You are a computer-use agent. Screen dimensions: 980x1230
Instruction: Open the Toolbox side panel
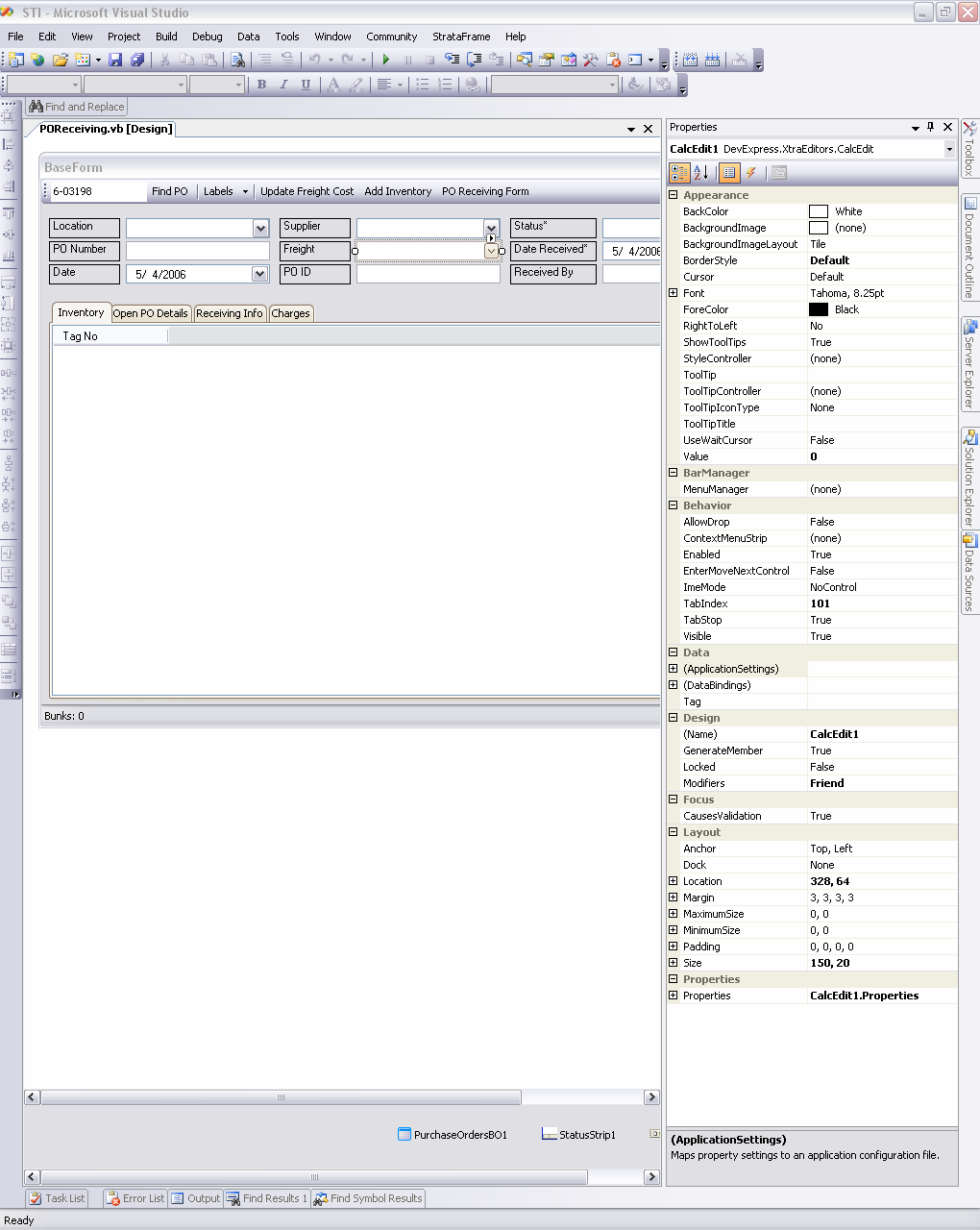coord(969,150)
